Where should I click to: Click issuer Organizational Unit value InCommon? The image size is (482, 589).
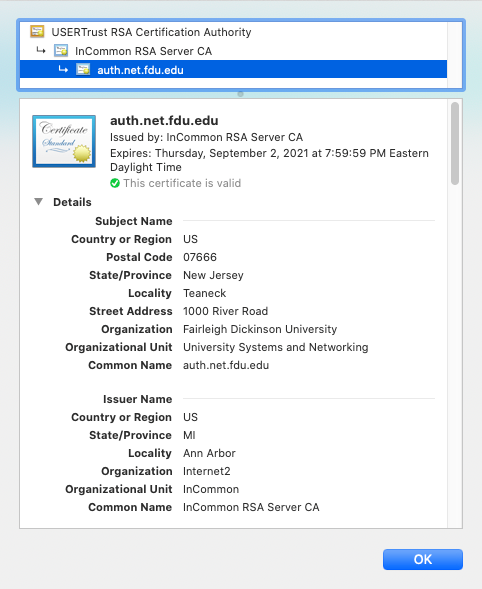[x=211, y=489]
